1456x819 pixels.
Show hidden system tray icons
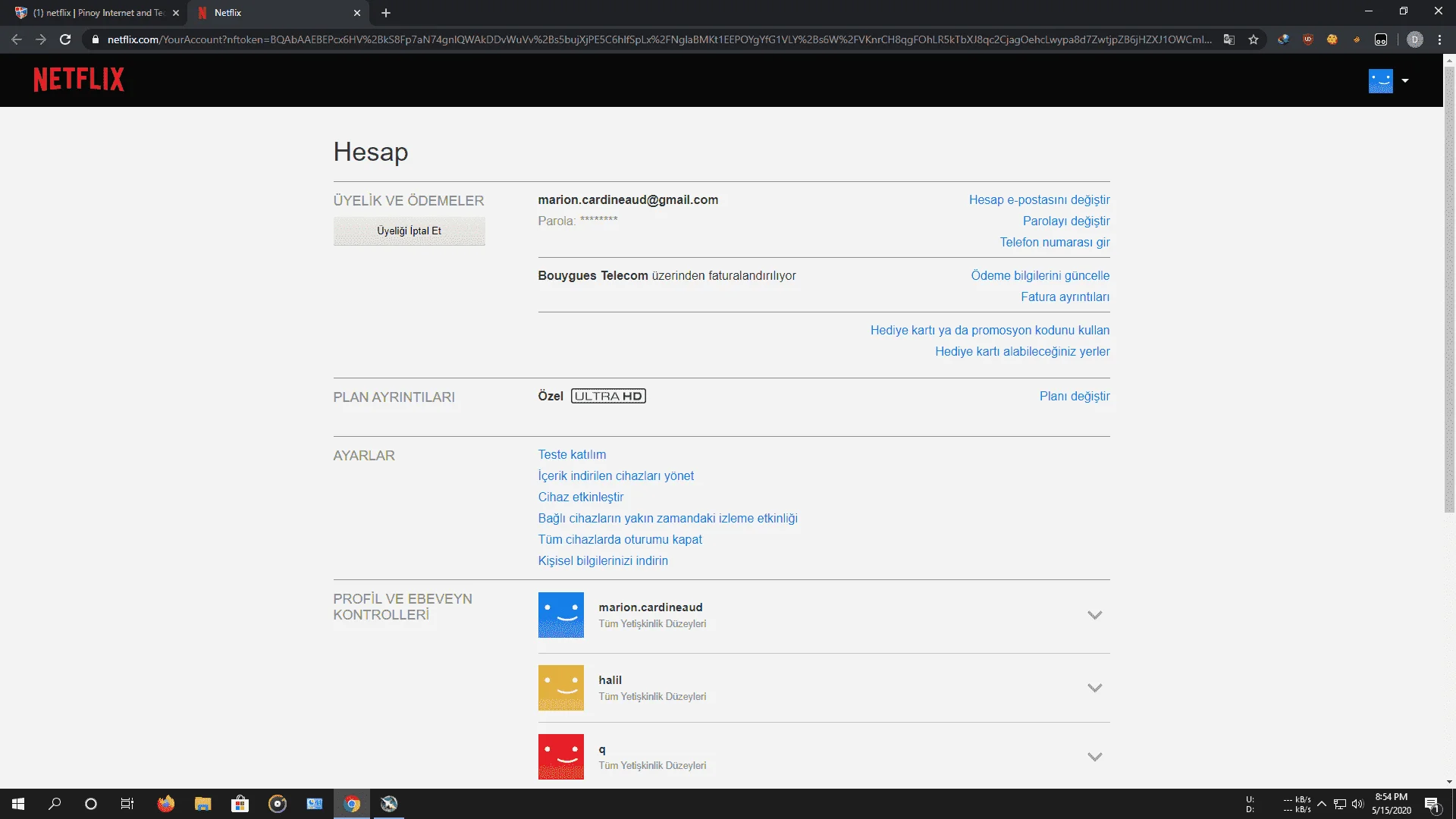click(x=1322, y=804)
